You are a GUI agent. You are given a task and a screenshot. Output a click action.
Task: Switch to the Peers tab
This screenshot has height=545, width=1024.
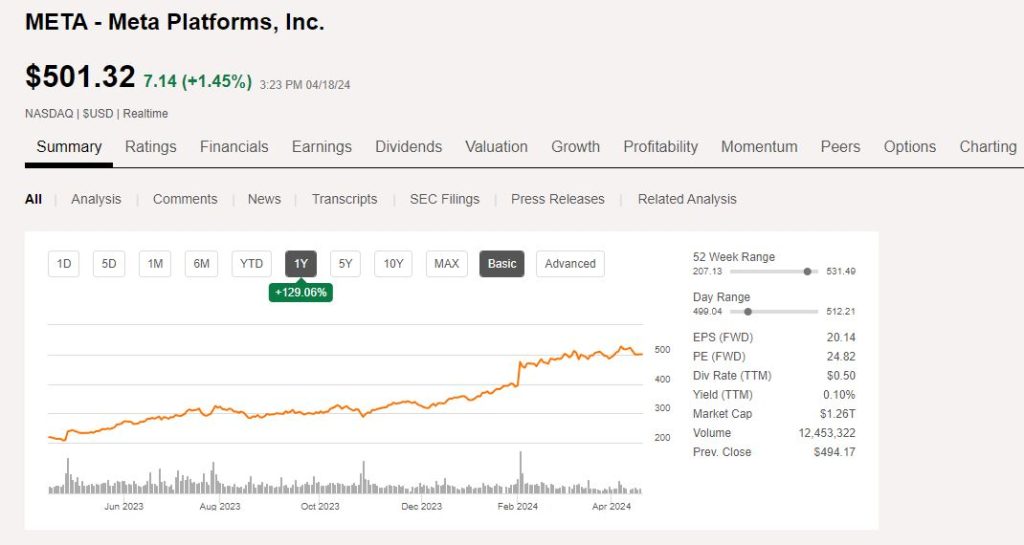click(840, 147)
